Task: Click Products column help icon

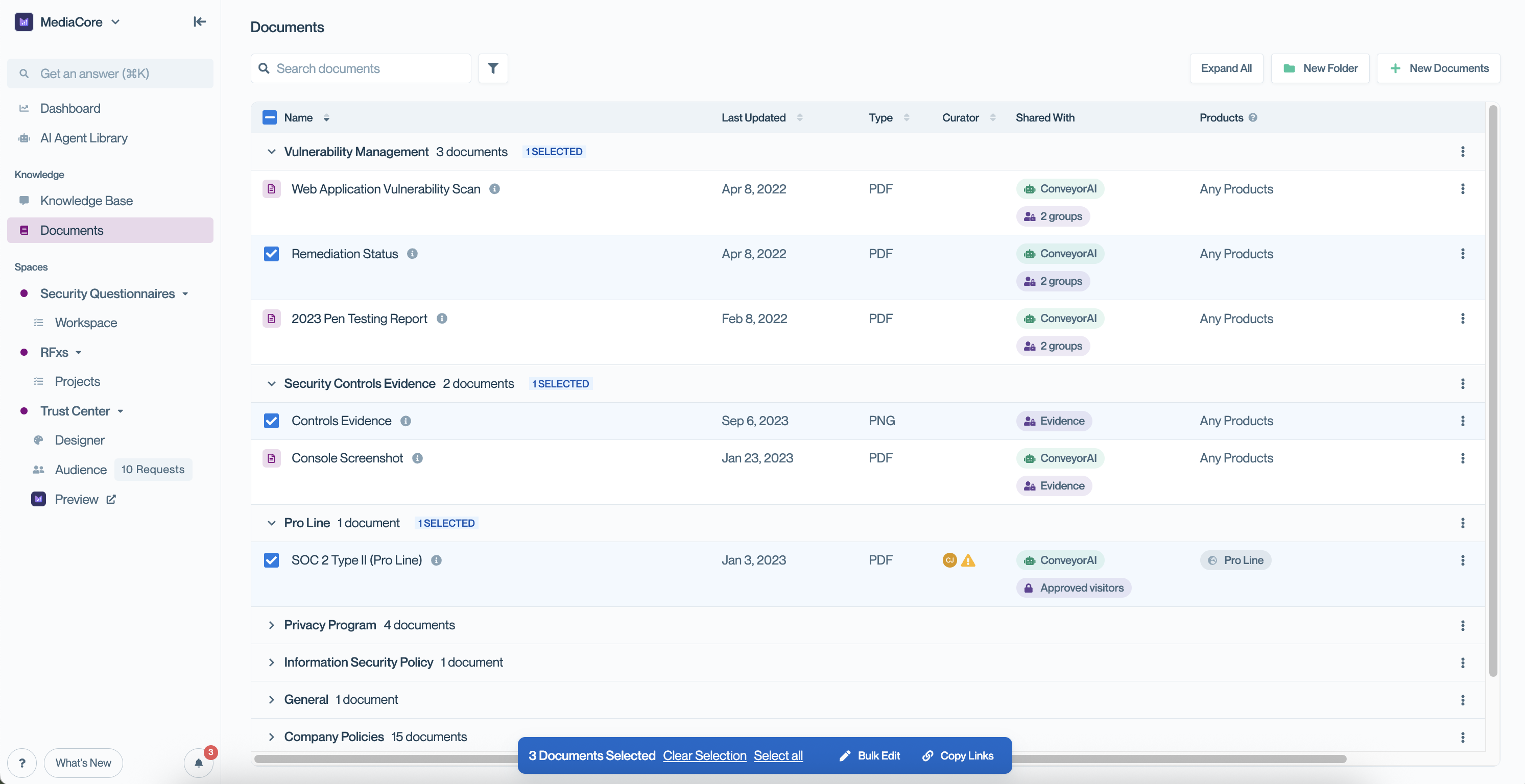Action: (1253, 118)
